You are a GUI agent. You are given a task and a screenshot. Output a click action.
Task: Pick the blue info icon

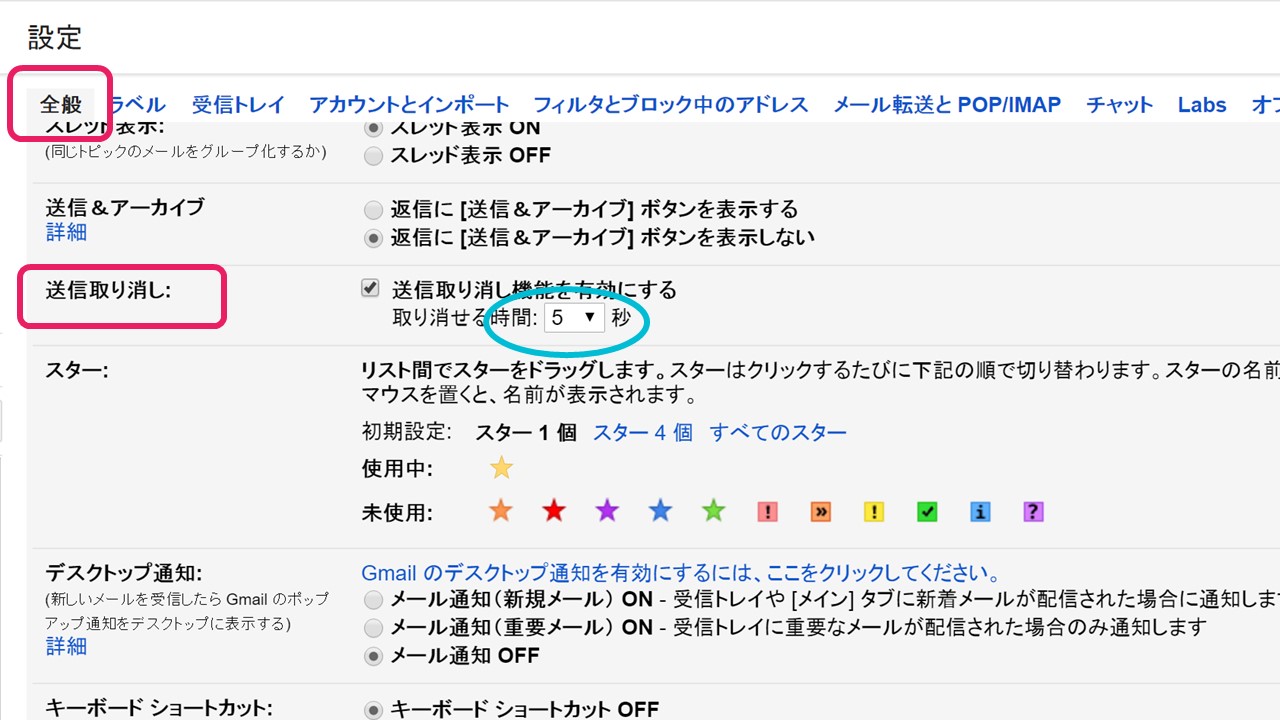pyautogui.click(x=980, y=512)
